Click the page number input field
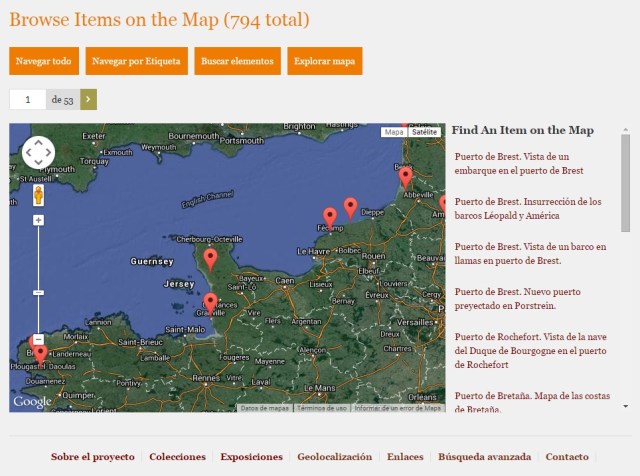 click(28, 99)
